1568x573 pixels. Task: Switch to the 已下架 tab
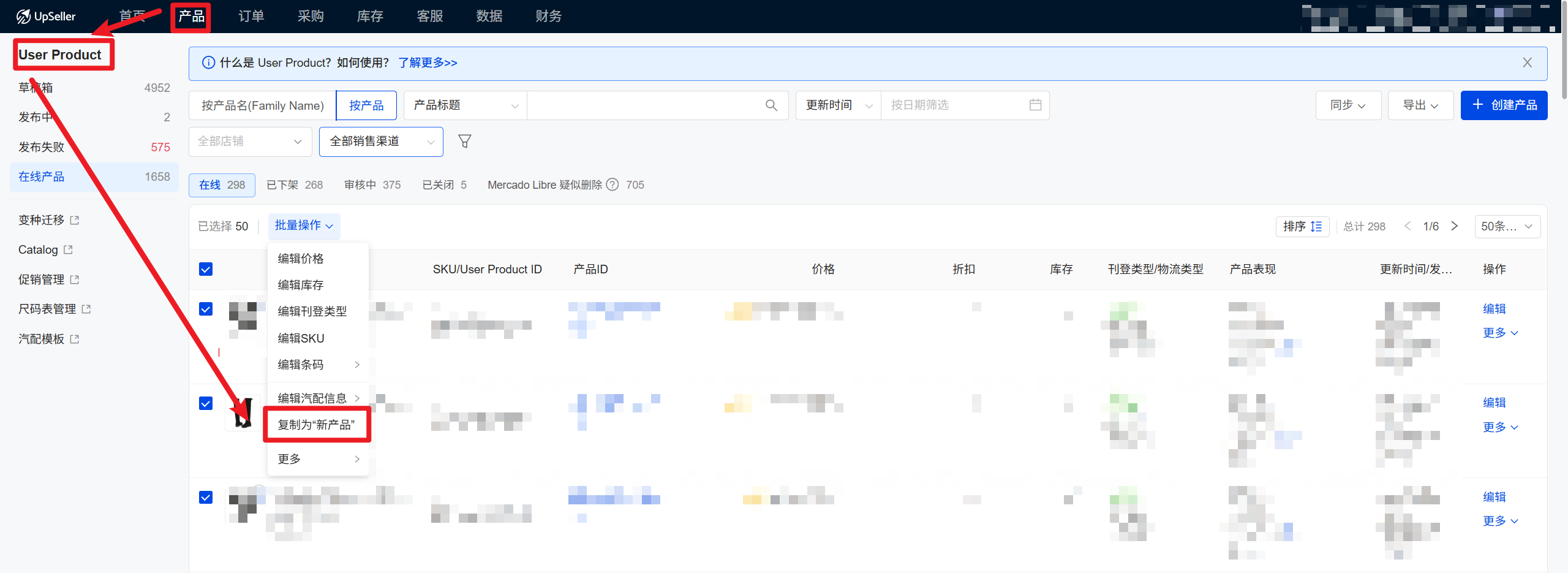pos(295,185)
